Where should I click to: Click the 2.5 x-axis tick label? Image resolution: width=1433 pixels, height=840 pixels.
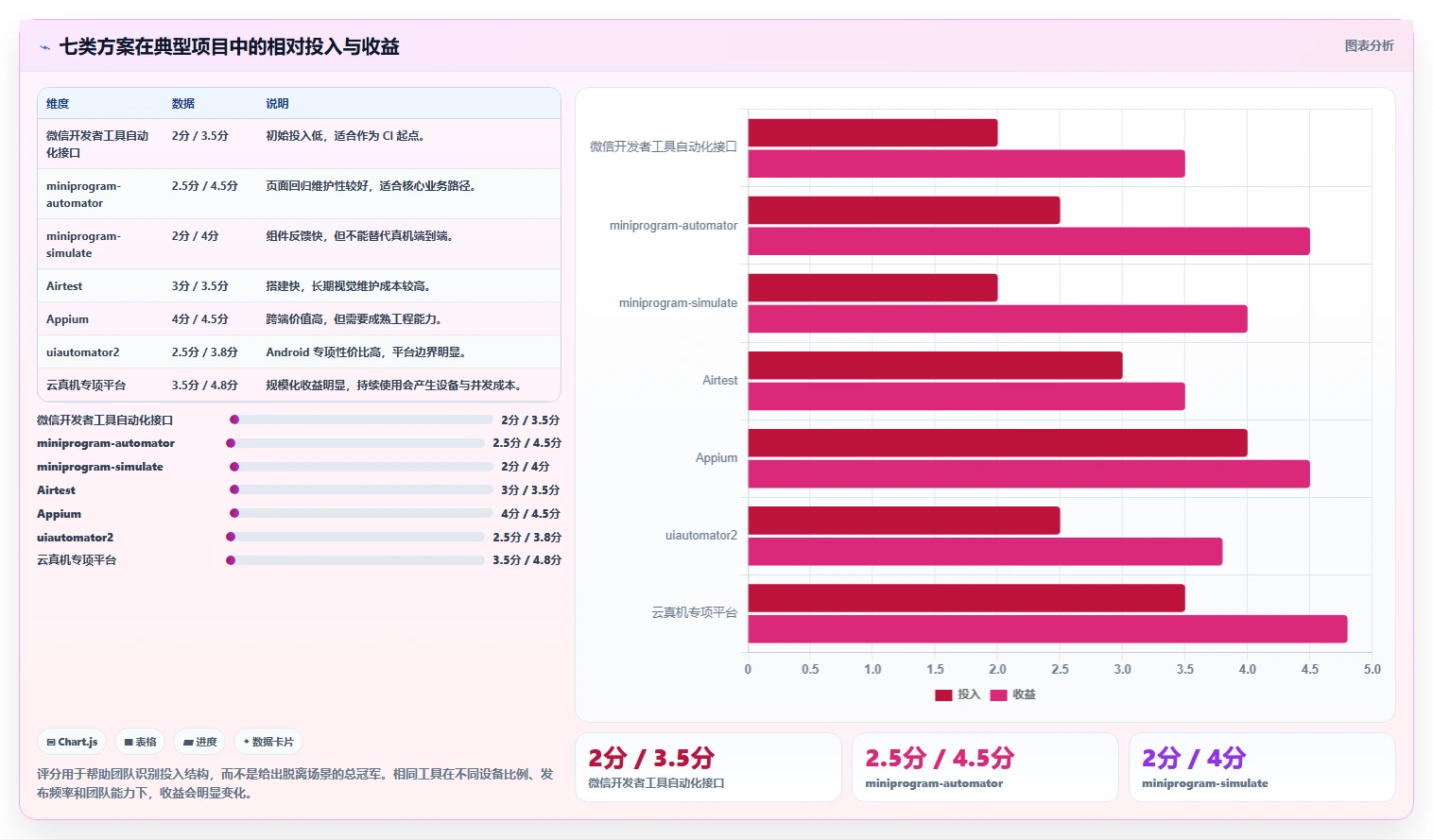coord(1060,669)
